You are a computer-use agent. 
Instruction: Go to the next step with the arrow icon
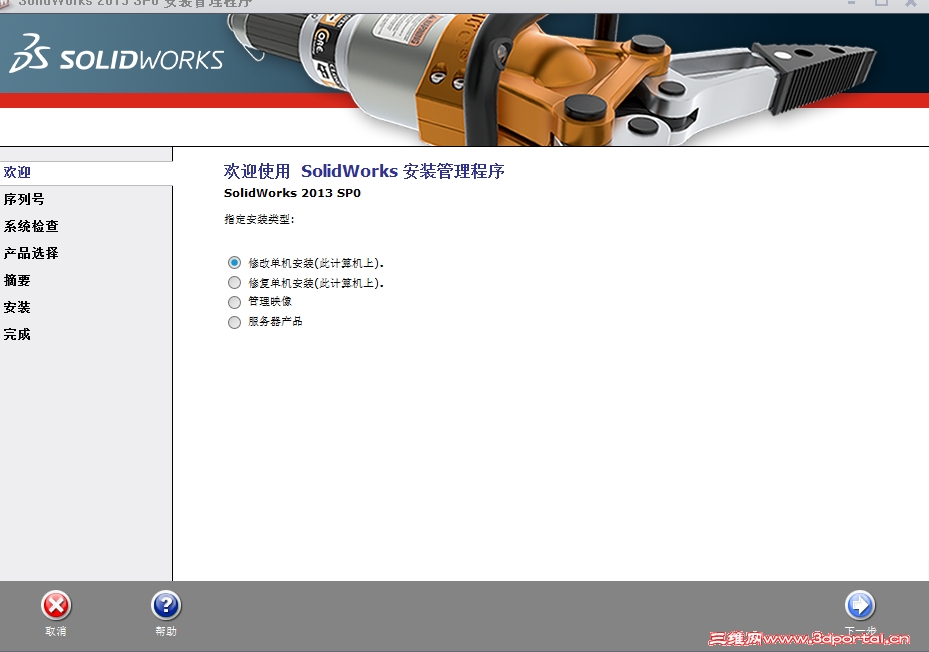click(x=860, y=606)
